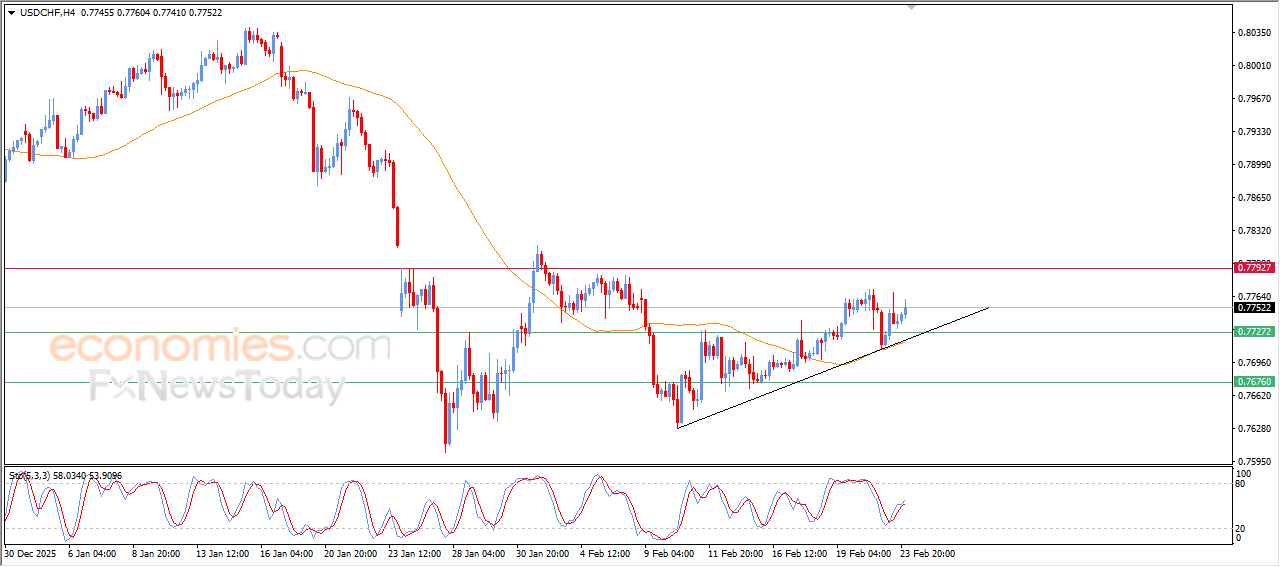Viewport: 1280px width, 567px height.
Task: Click the economies.com watermark logo
Action: tap(220, 348)
